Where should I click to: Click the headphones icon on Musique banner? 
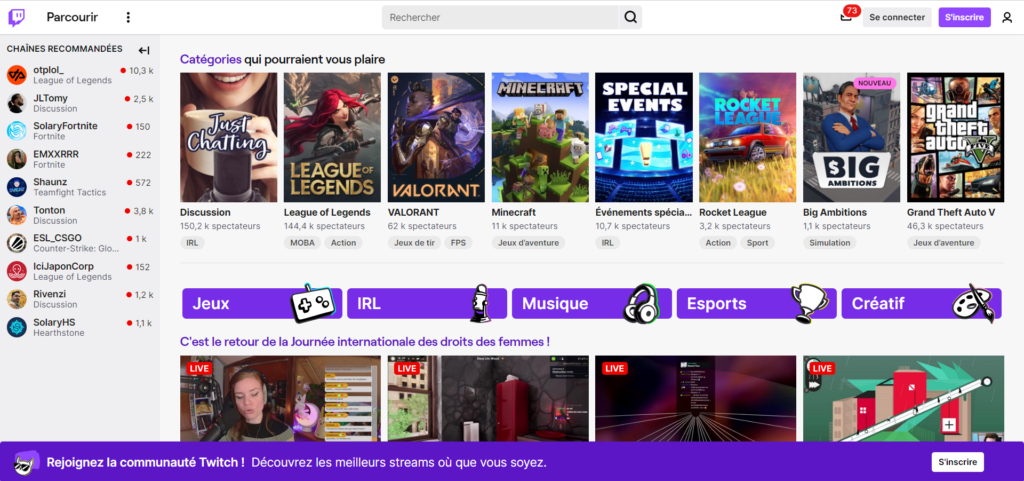643,303
